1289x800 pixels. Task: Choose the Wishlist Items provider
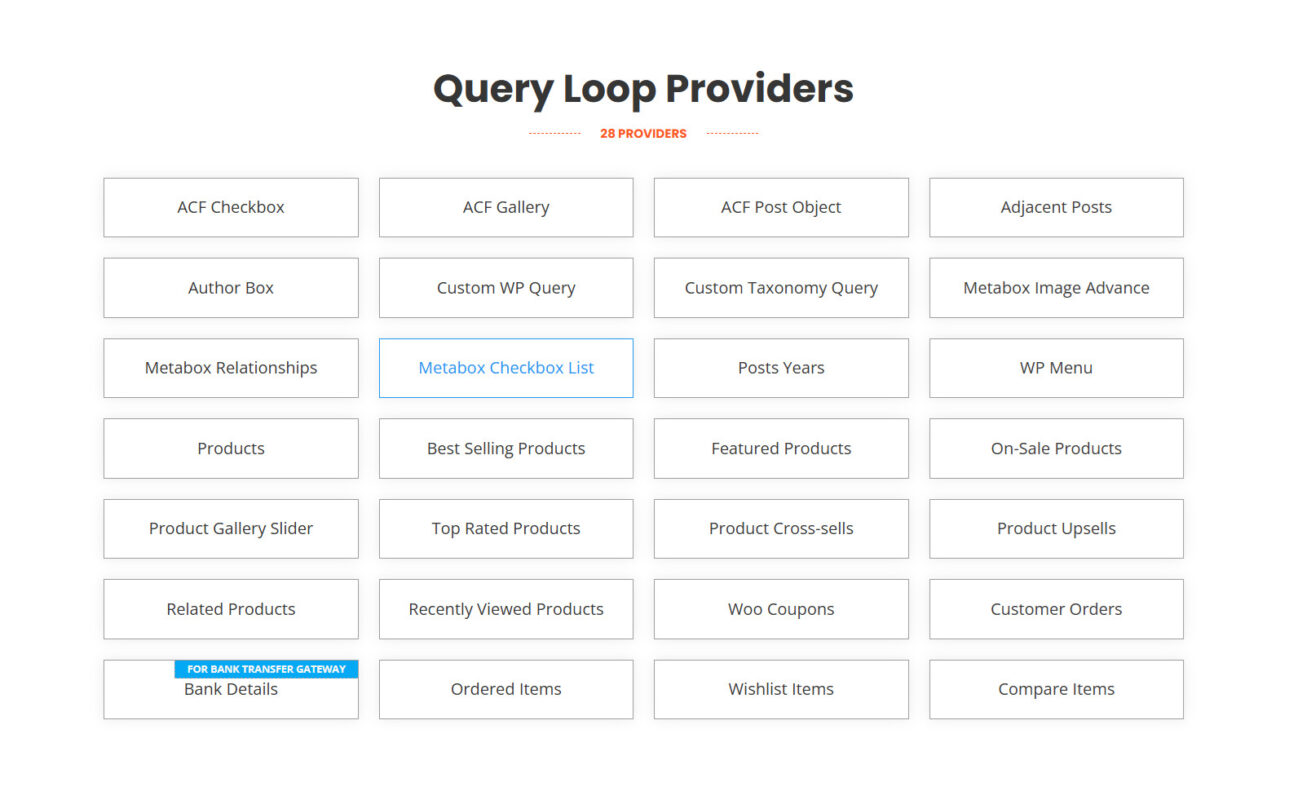coord(781,689)
